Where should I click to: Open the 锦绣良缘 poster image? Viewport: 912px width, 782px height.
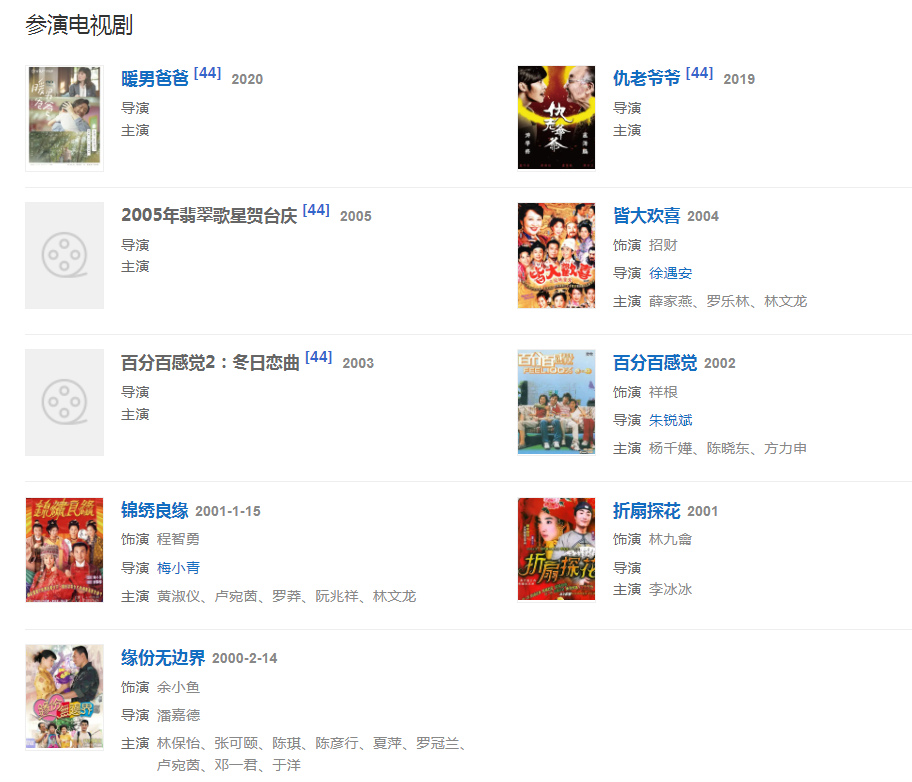[x=65, y=550]
